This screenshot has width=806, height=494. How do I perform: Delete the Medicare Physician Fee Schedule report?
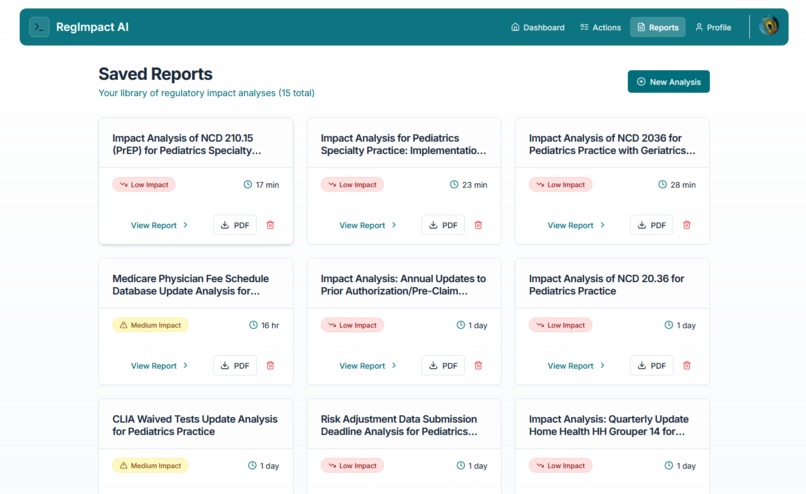(270, 365)
